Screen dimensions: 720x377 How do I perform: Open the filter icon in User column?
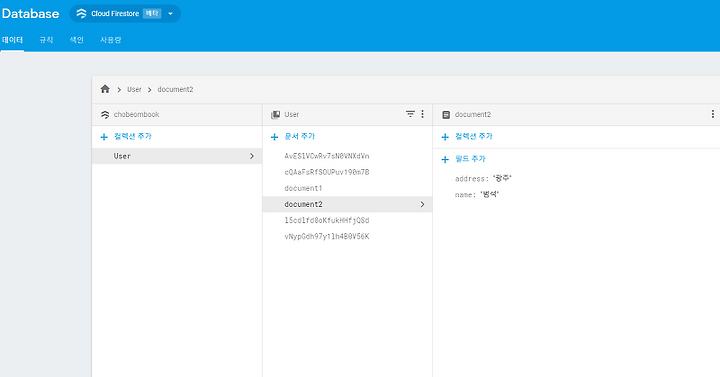coord(410,114)
